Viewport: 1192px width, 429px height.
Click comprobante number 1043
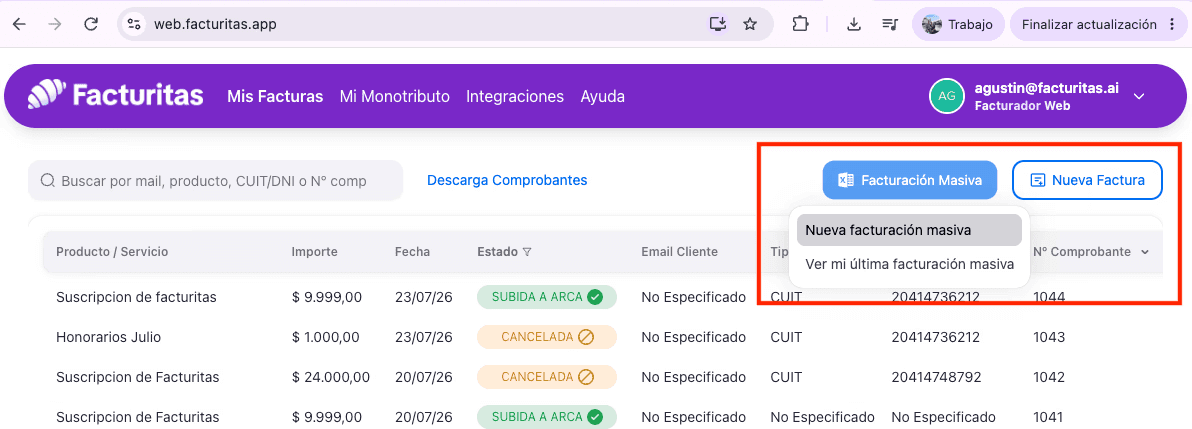(1048, 337)
